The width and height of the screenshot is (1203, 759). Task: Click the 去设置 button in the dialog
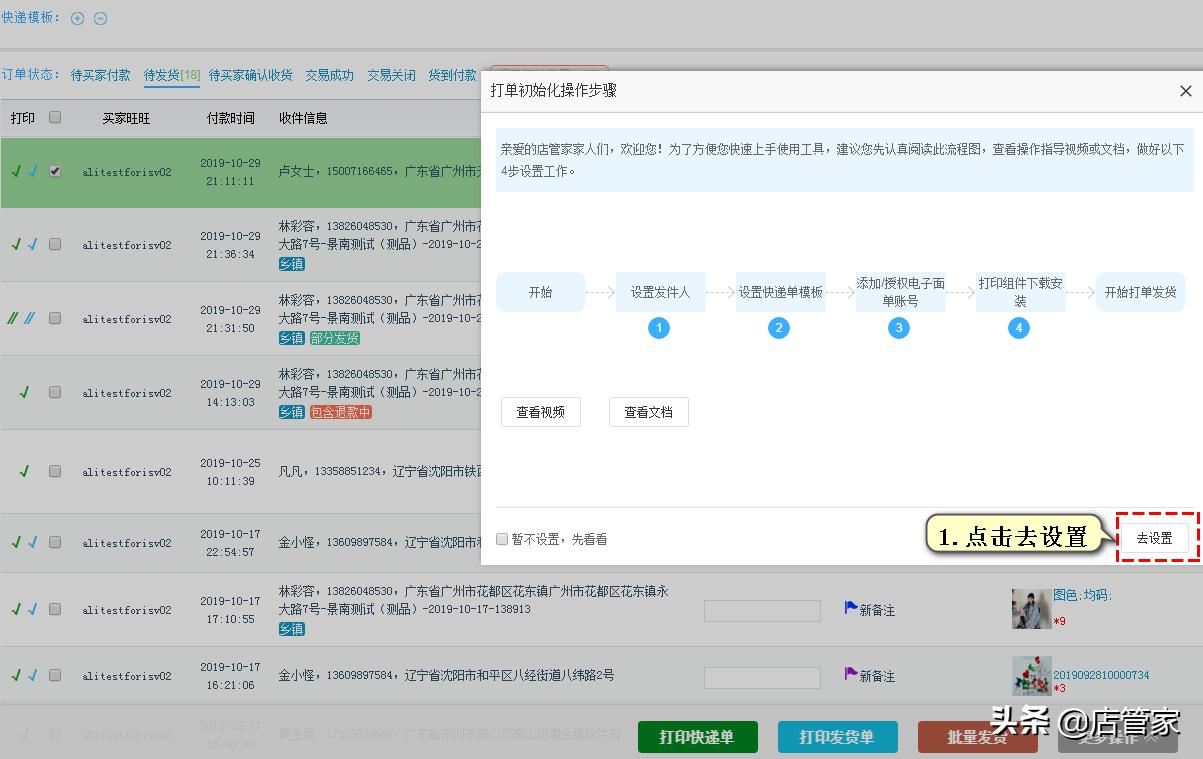pyautogui.click(x=1155, y=537)
